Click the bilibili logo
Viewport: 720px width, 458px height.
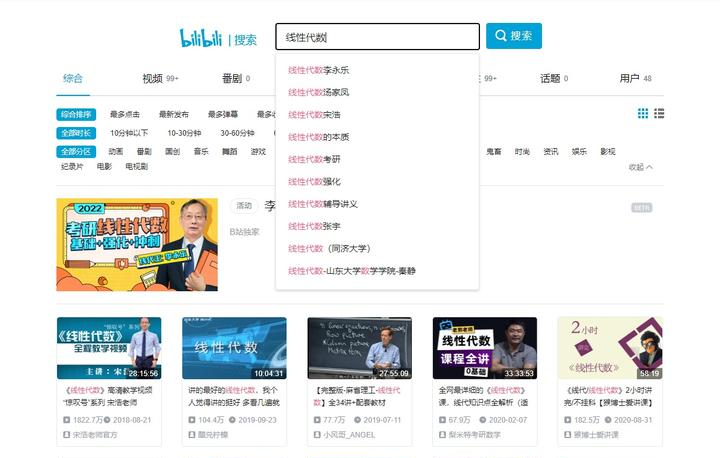coord(200,38)
